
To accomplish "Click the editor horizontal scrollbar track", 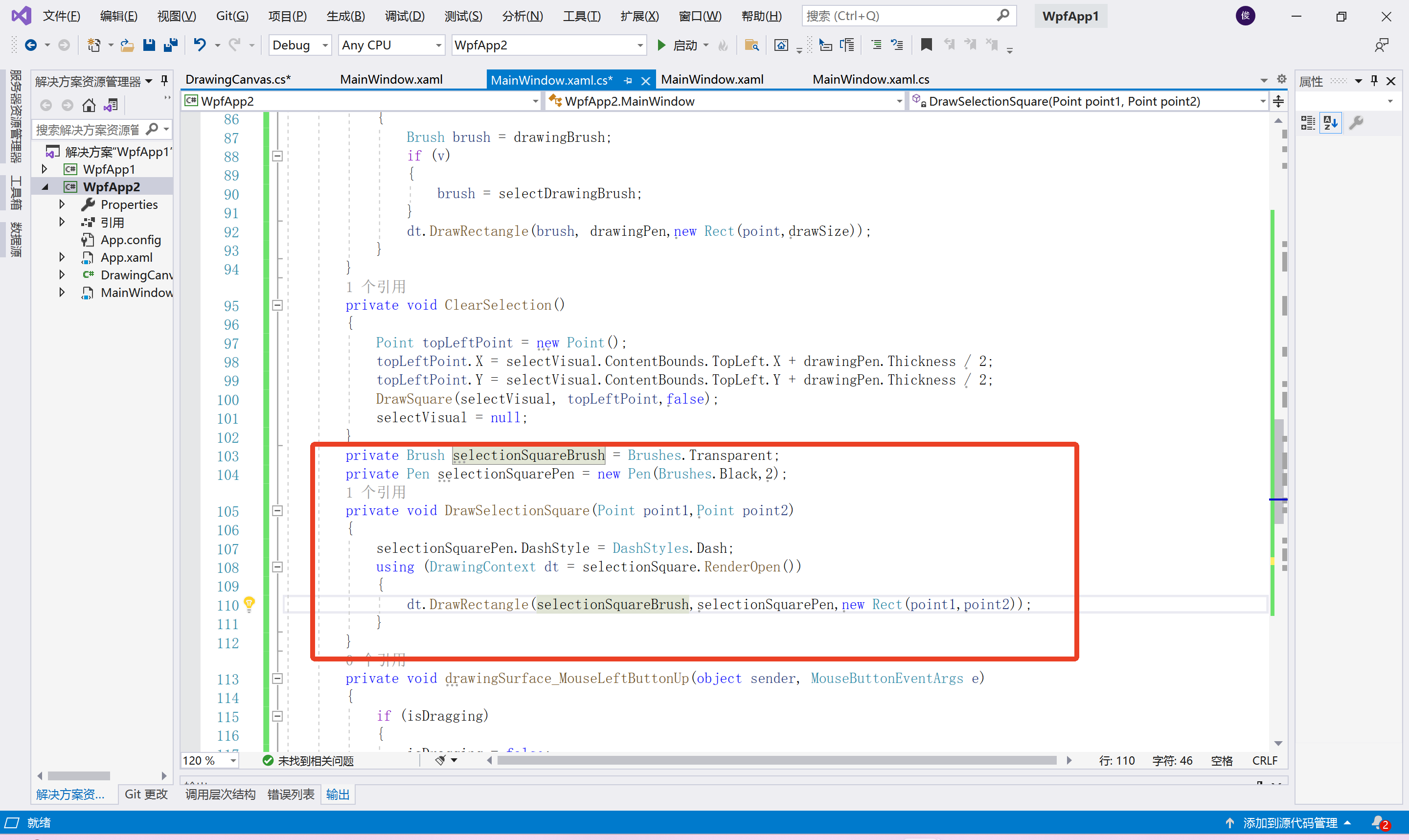I will [x=776, y=760].
